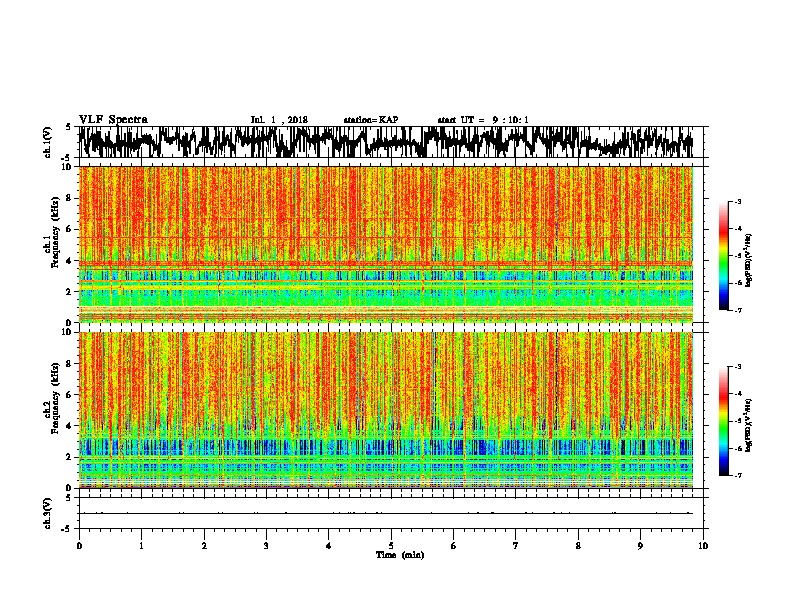792x612 pixels.
Task: Click the ch.2 color bar log(PSD) unit label
Action: [748, 425]
